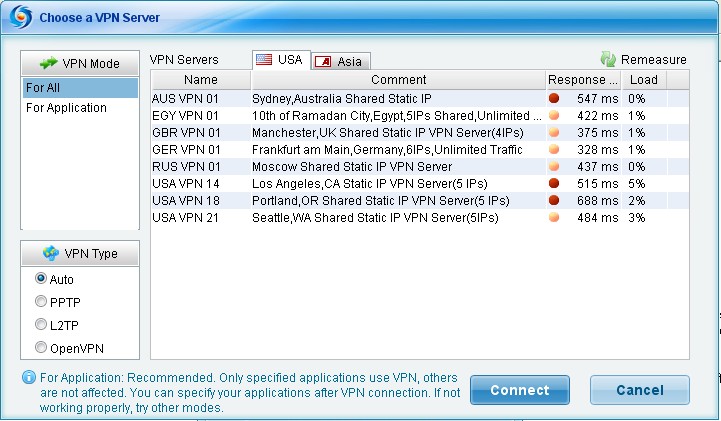Screen dimensions: 721x421
Task: Select the OpenVPN radio button
Action: tap(41, 347)
